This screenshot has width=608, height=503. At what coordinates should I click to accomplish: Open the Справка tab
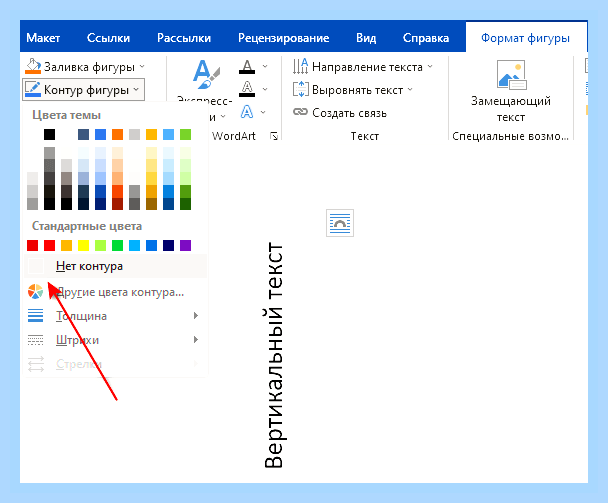pyautogui.click(x=426, y=38)
